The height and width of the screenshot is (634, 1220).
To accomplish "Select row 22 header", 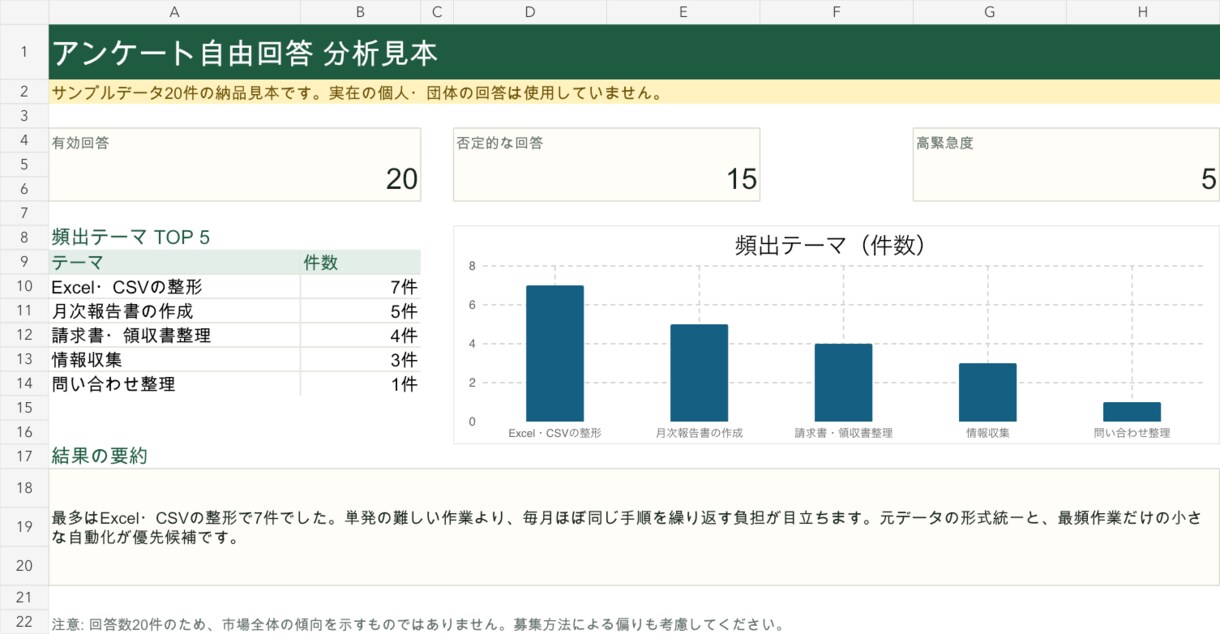I will point(24,622).
